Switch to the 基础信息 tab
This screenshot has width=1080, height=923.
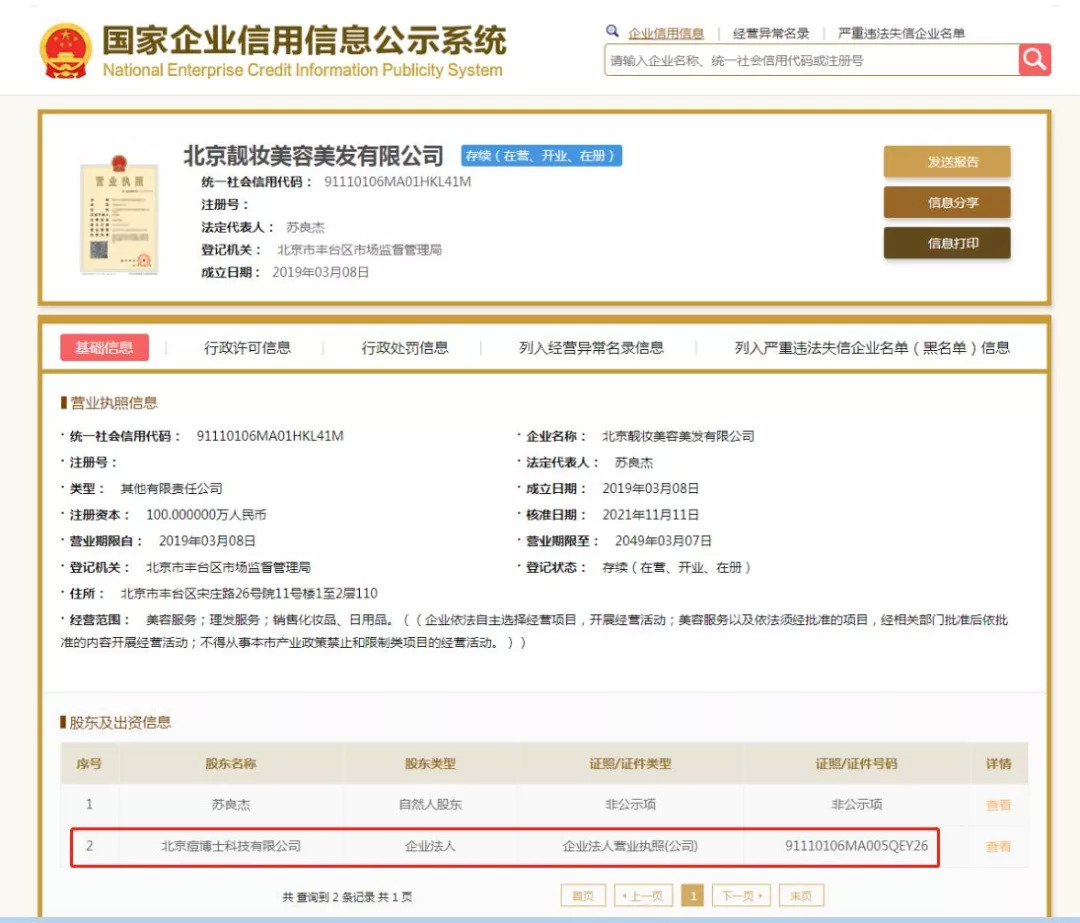pyautogui.click(x=104, y=348)
